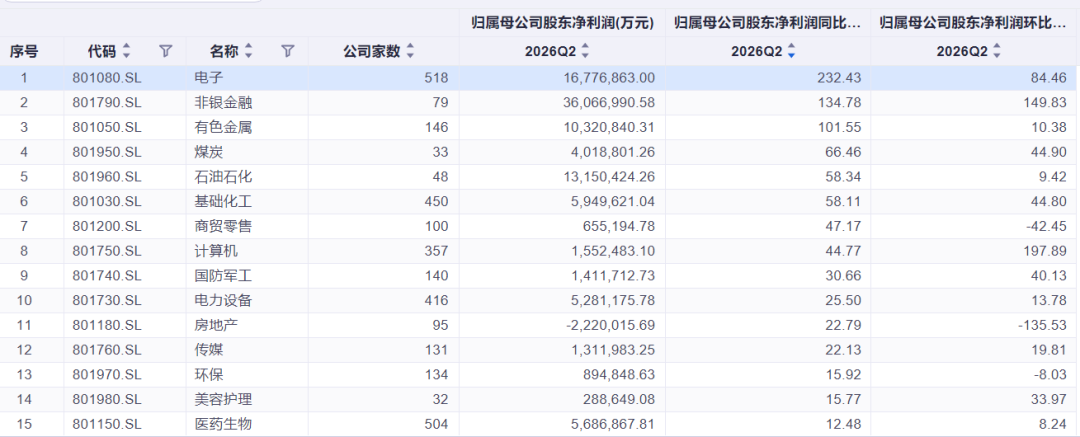Select code 801730.SL
Screen dimensions: 1080x437
coord(107,301)
